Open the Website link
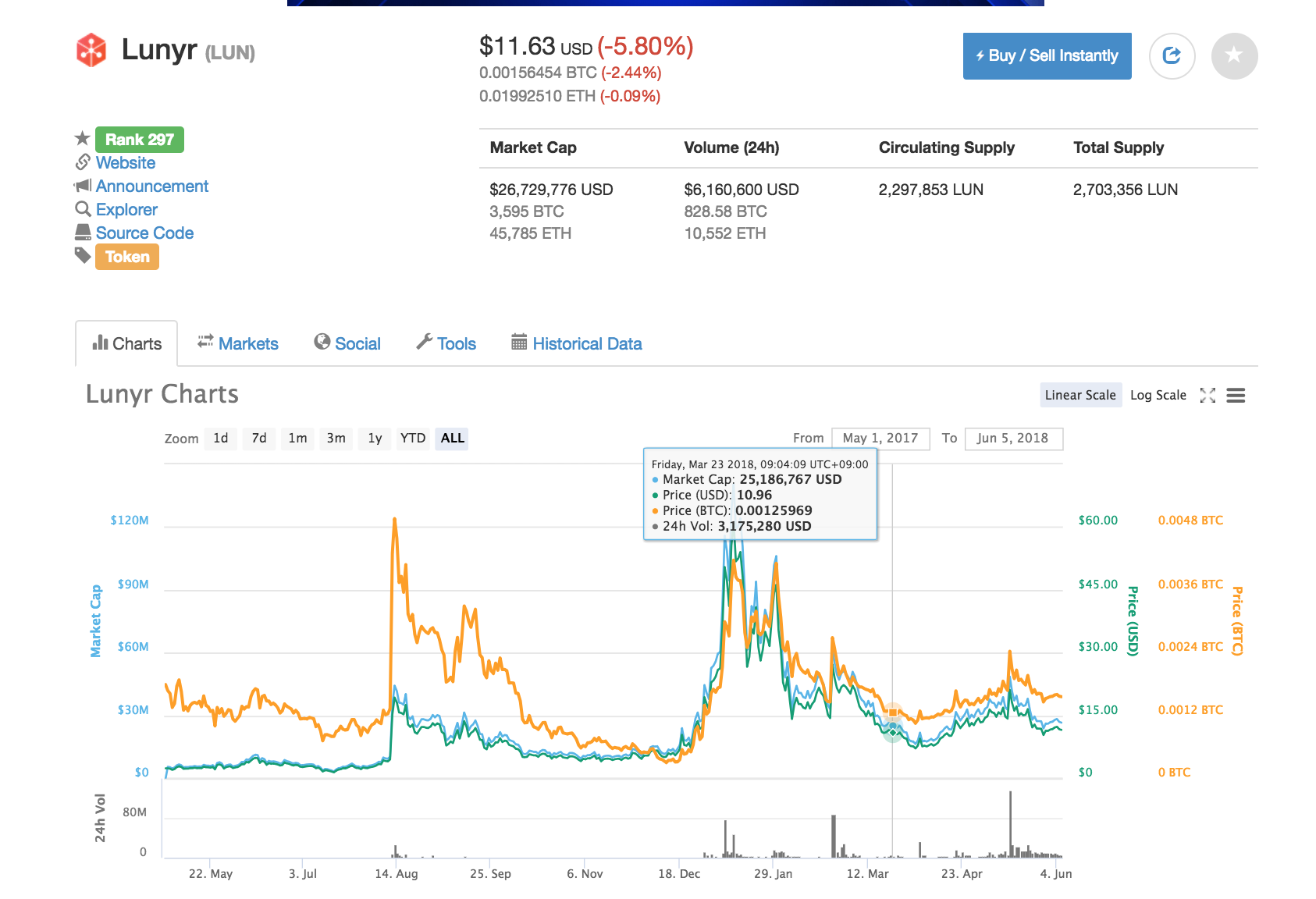This screenshot has width=1316, height=899. click(126, 162)
